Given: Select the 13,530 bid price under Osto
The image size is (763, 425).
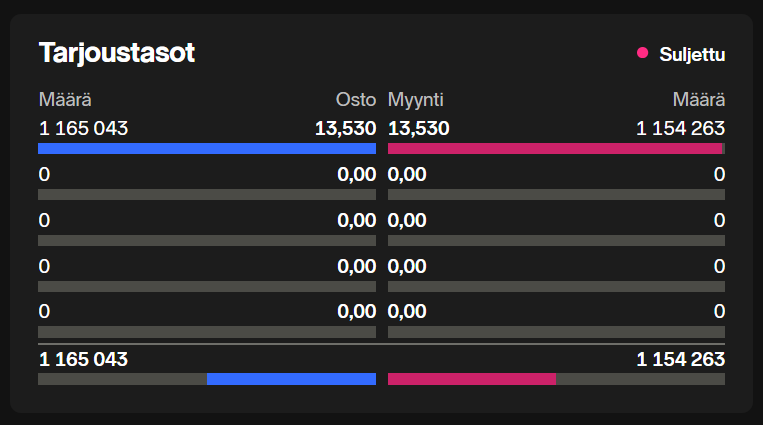Looking at the screenshot, I should [345, 128].
